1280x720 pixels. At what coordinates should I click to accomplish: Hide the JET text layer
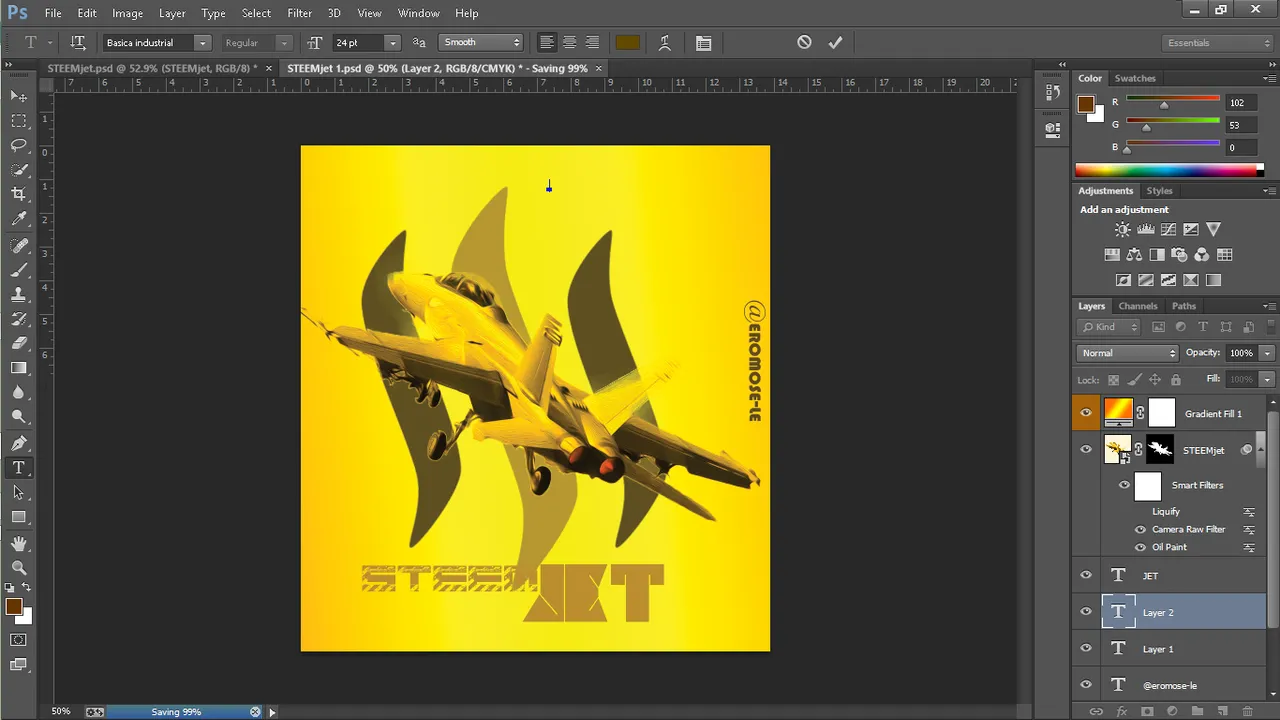pos(1086,575)
